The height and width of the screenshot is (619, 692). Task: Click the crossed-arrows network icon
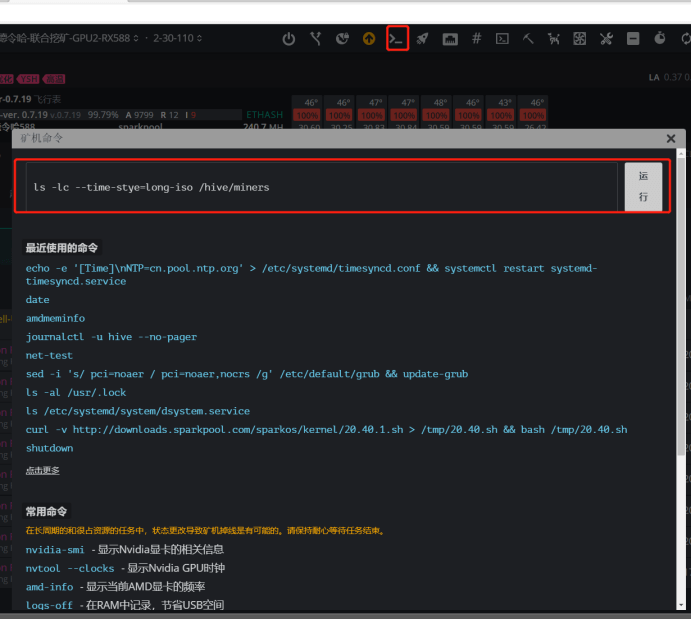click(x=316, y=39)
